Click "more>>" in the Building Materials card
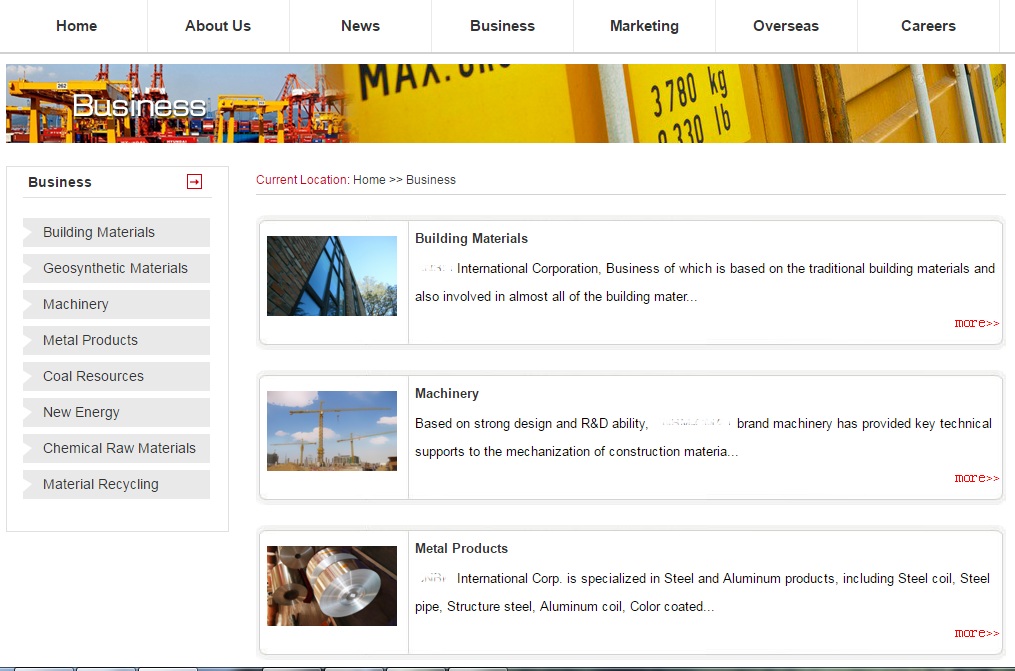Screen dimensions: 1015x671 (x=976, y=323)
